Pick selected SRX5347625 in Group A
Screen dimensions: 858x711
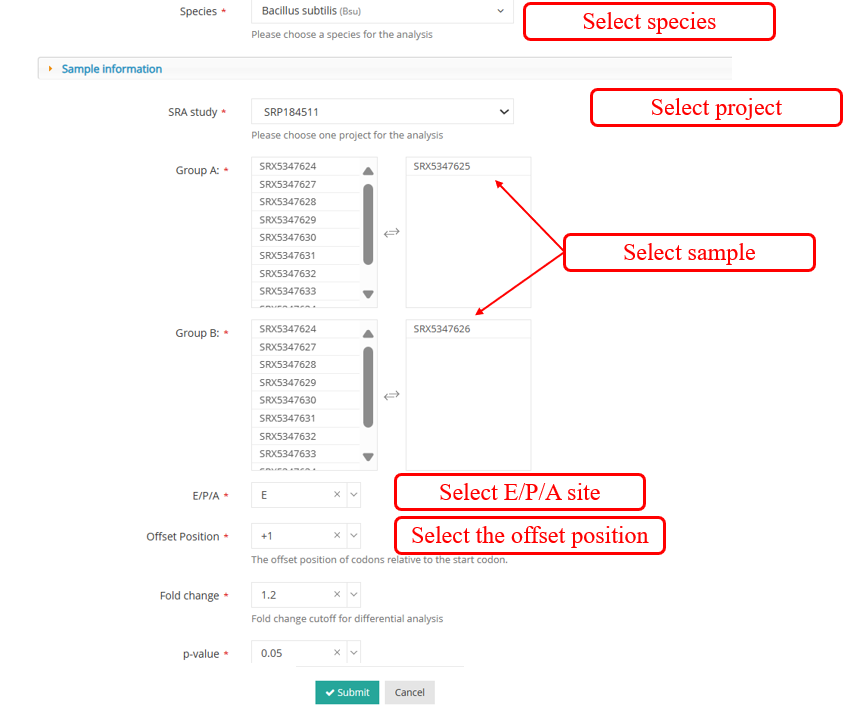[442, 167]
